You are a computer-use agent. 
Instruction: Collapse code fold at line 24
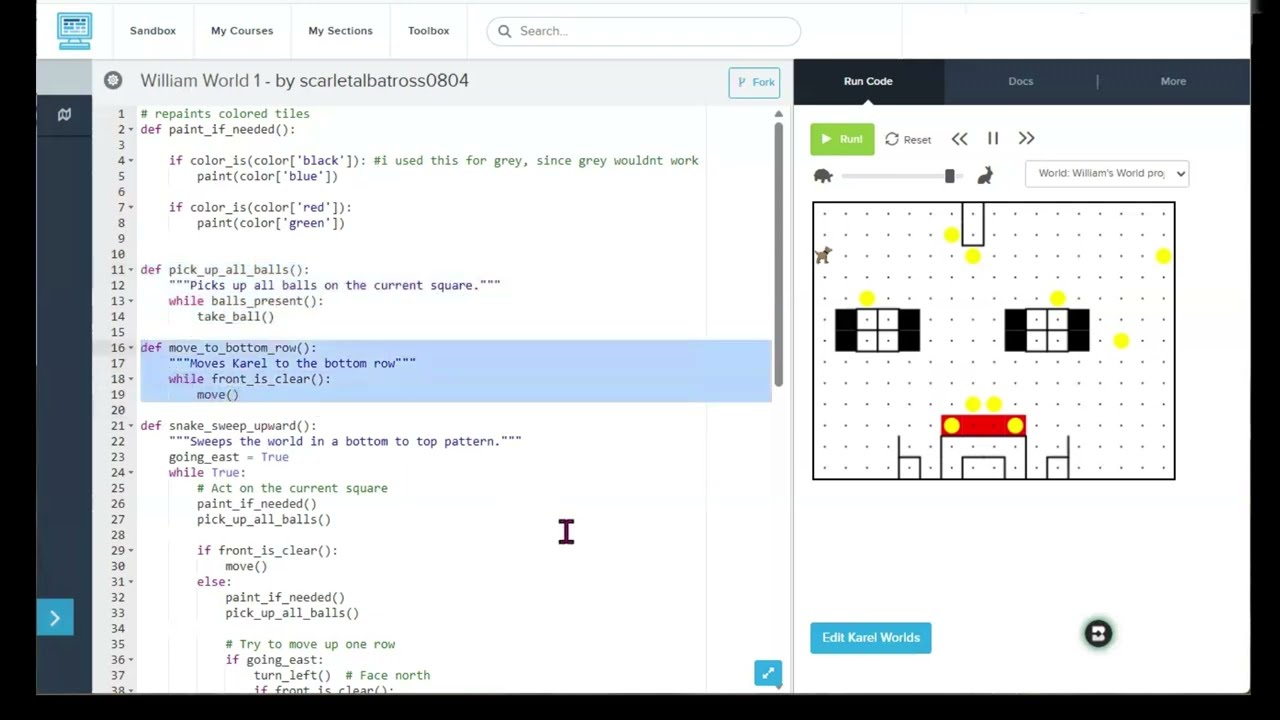[131, 473]
